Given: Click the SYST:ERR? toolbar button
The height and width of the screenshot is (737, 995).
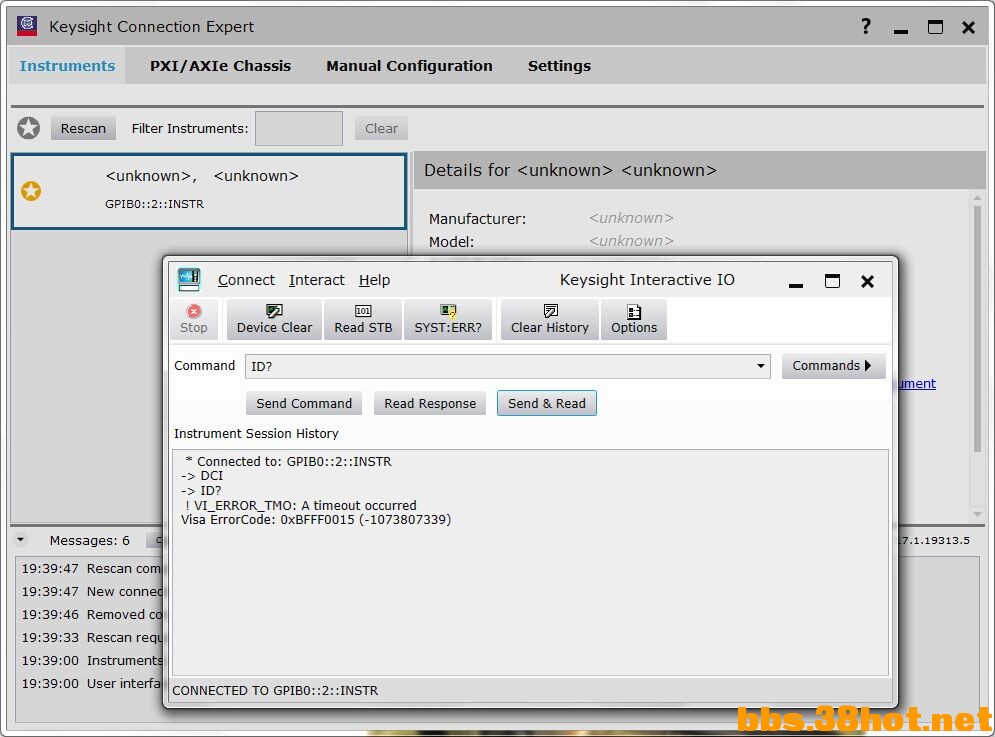Looking at the screenshot, I should [448, 319].
